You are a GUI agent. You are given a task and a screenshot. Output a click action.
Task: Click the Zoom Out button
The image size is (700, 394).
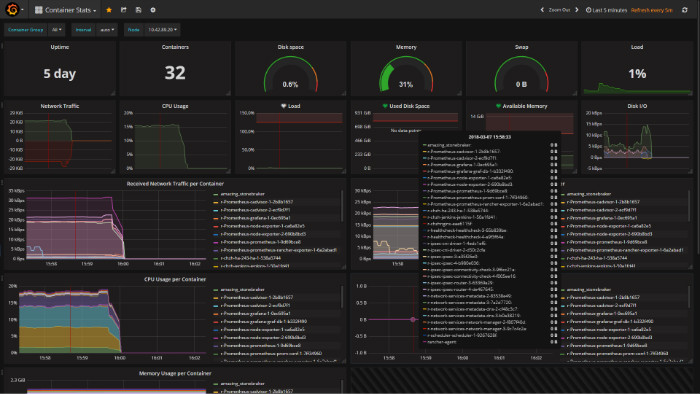click(559, 10)
